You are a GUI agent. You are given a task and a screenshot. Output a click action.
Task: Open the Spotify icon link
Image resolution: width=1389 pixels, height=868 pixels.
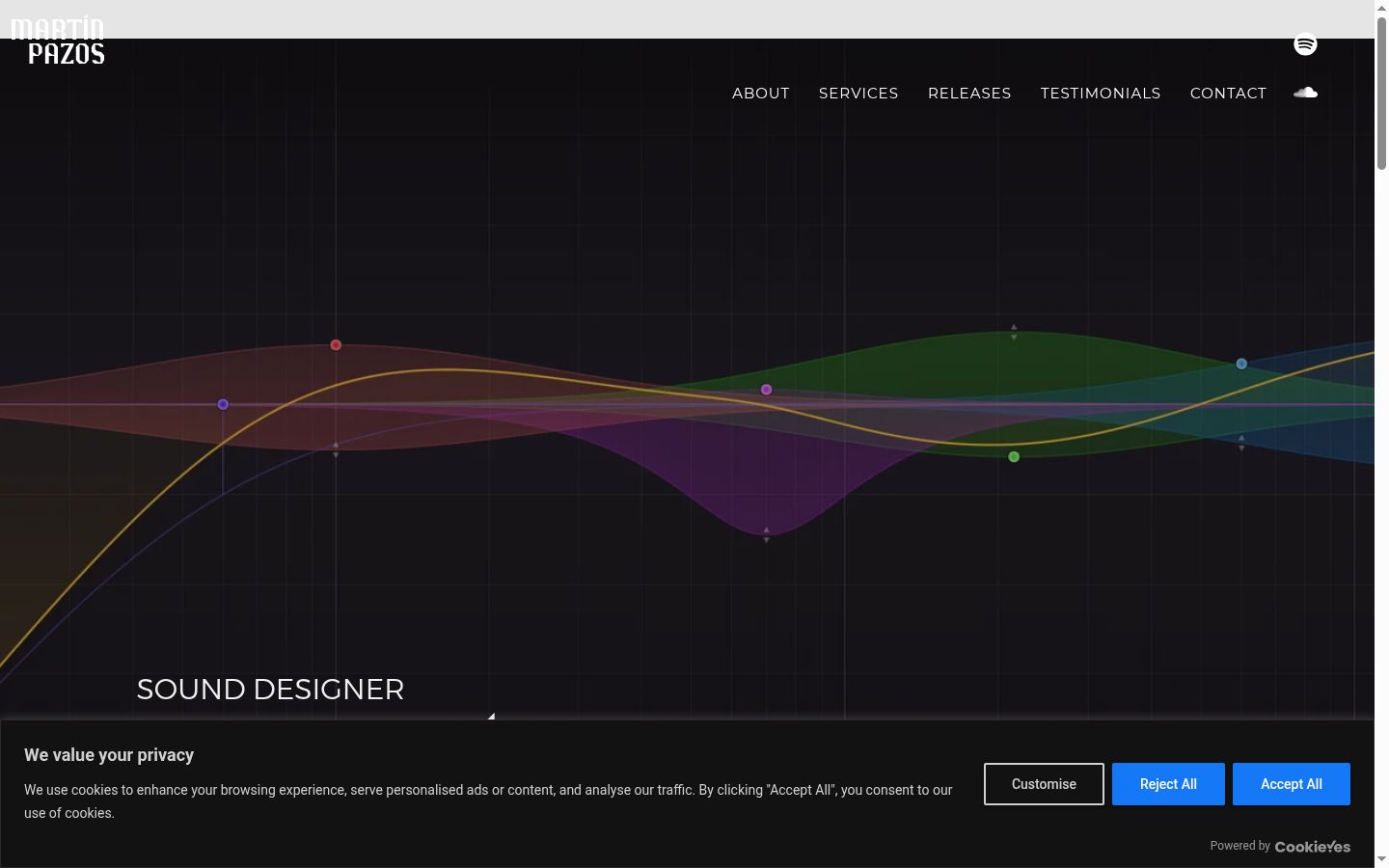coord(1305,44)
